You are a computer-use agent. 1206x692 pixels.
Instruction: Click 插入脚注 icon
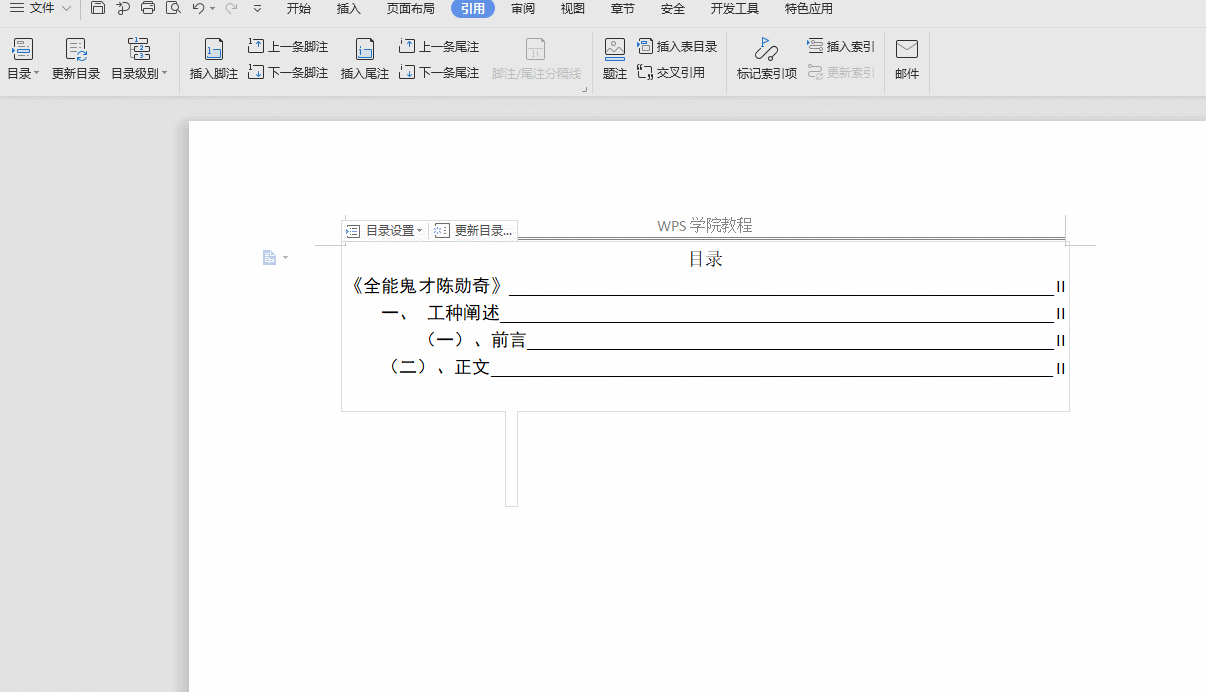click(x=214, y=60)
